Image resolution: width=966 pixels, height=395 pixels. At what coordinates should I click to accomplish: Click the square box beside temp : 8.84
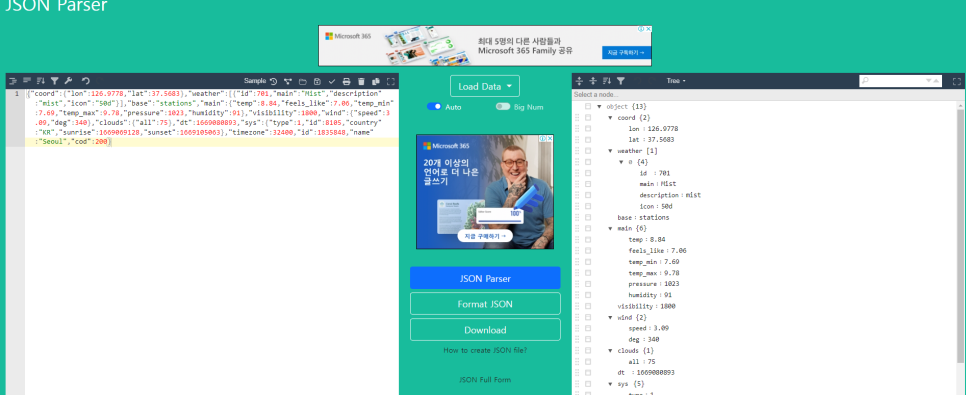(588, 240)
